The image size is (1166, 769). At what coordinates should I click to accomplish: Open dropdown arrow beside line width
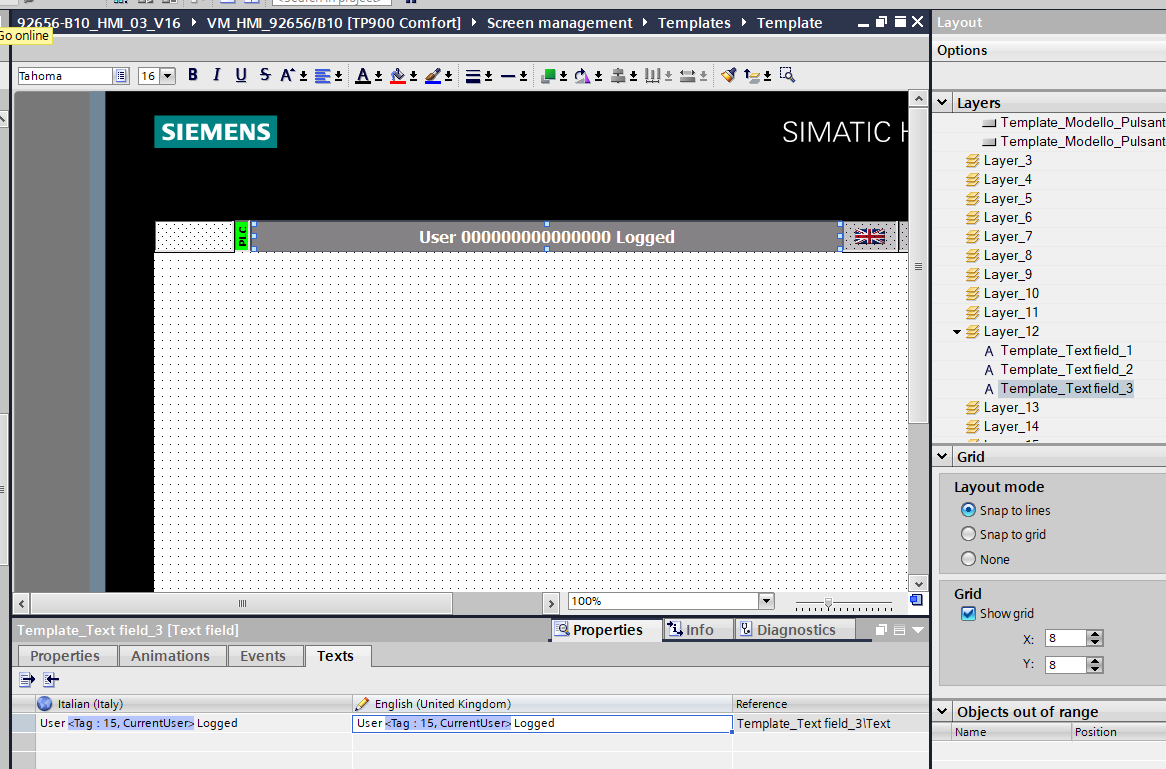488,76
